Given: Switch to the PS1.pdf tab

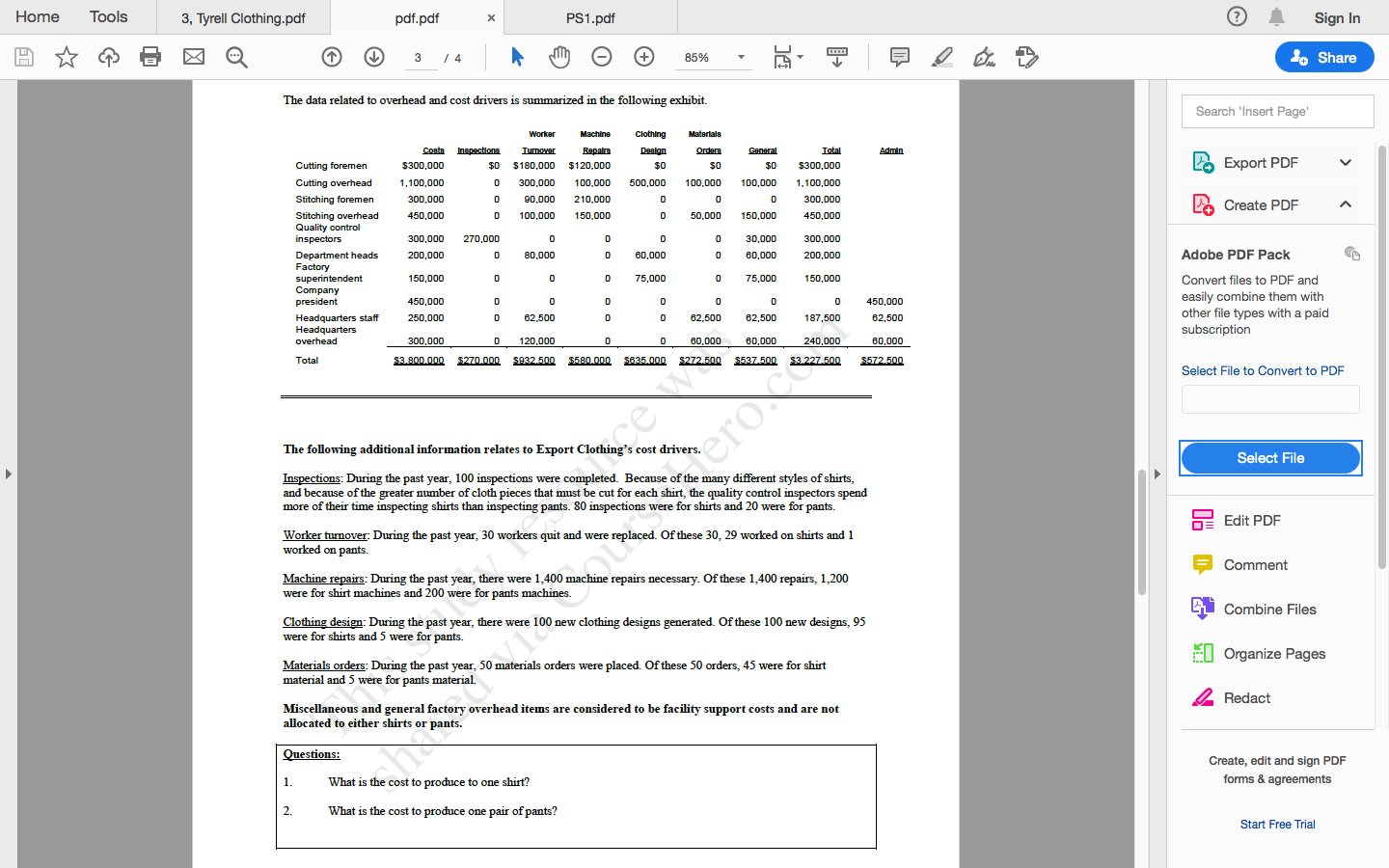Looking at the screenshot, I should coord(591,16).
